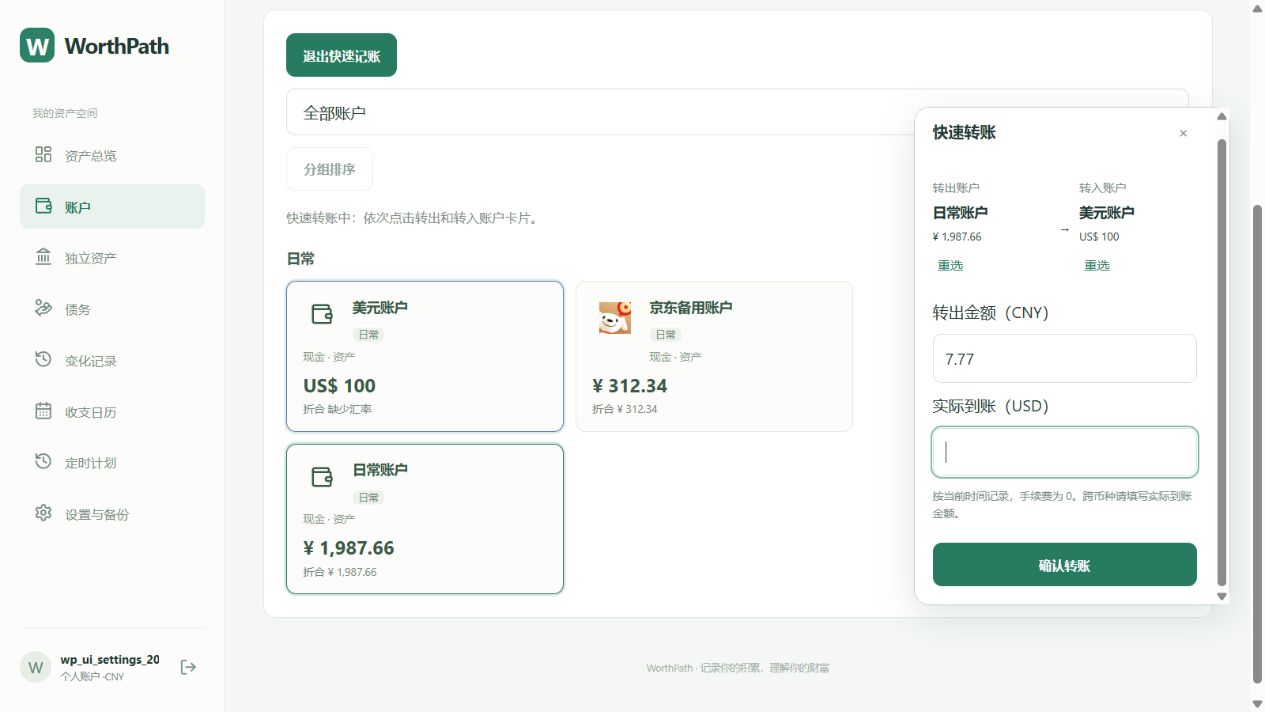Click the transfer panel scrollbar up arrow
The height and width of the screenshot is (712, 1265).
[1221, 116]
